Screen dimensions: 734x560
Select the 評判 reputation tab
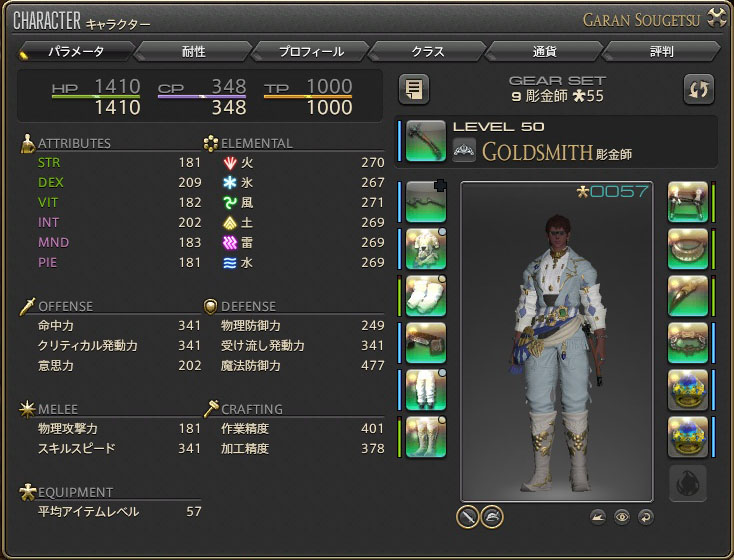coord(661,51)
